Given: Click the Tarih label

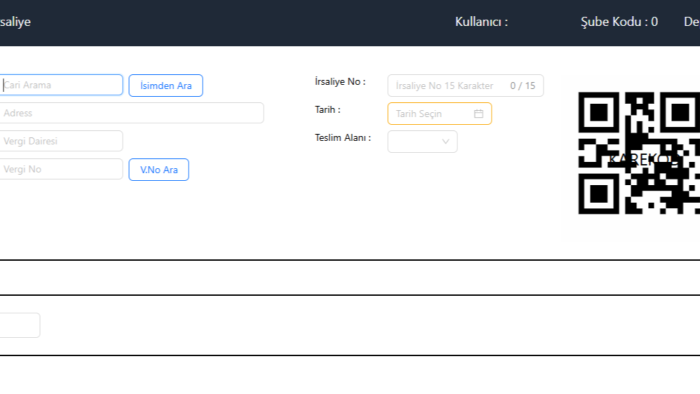Looking at the screenshot, I should tap(328, 110).
